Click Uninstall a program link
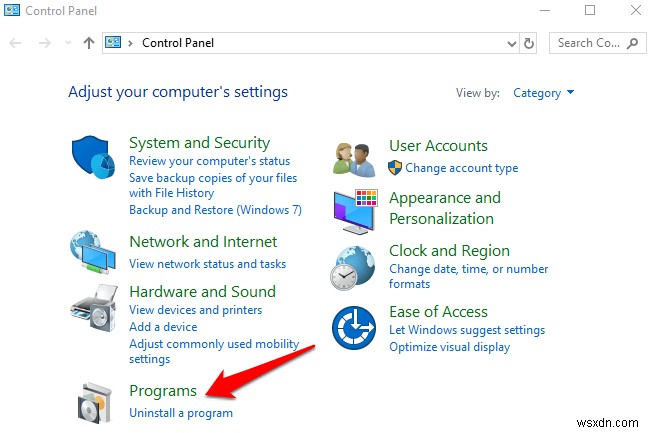Image resolution: width=650 pixels, height=433 pixels. point(181,412)
